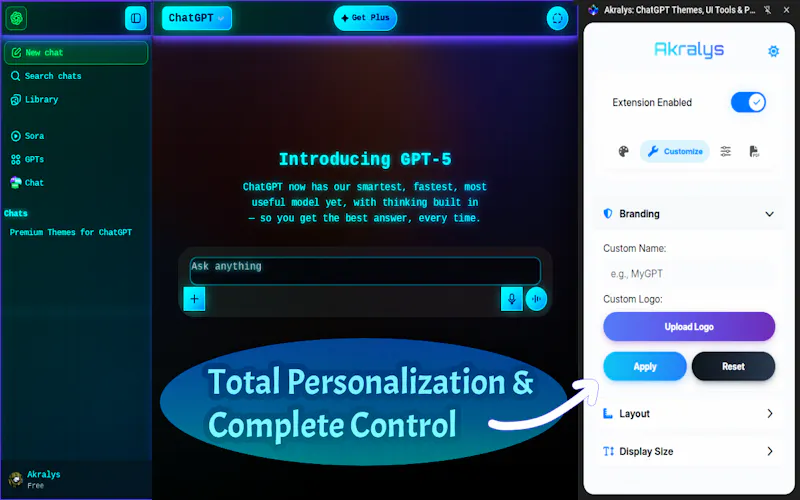Screen dimensions: 800x500
Task: Open Akralys settings gear icon
Action: tap(773, 51)
